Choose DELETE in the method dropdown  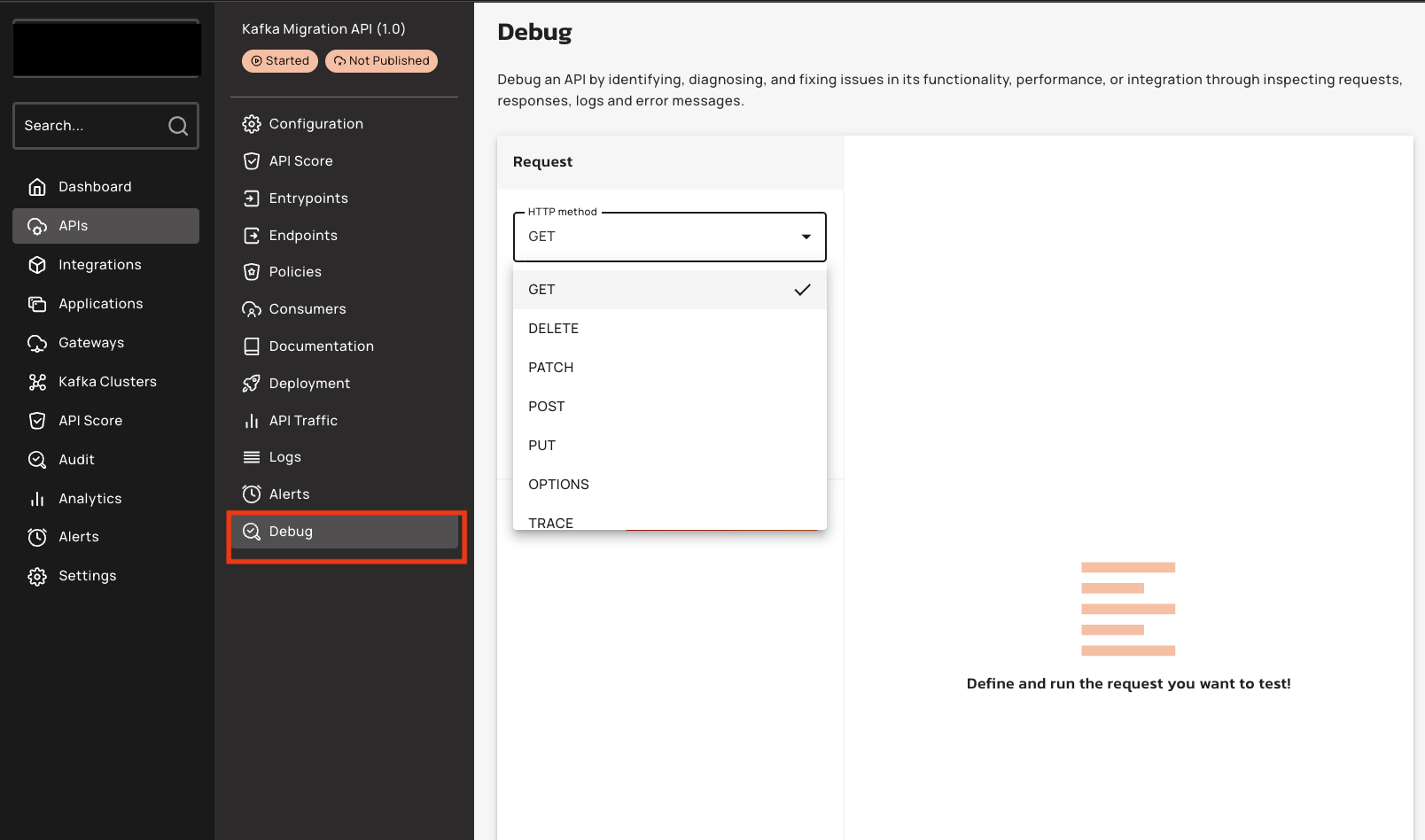point(553,329)
